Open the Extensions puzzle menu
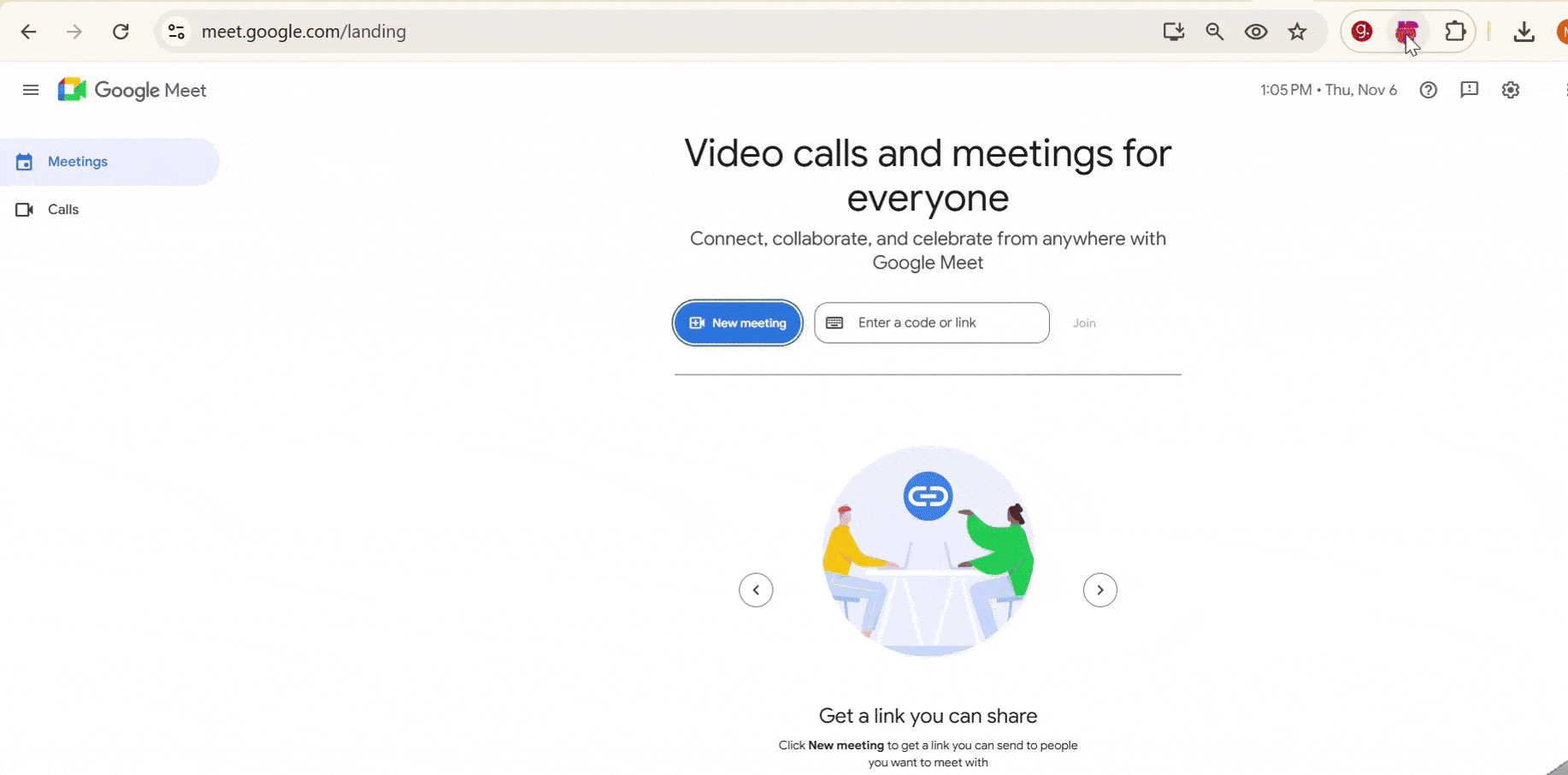Screen dimensions: 1568x775 (x=1455, y=32)
